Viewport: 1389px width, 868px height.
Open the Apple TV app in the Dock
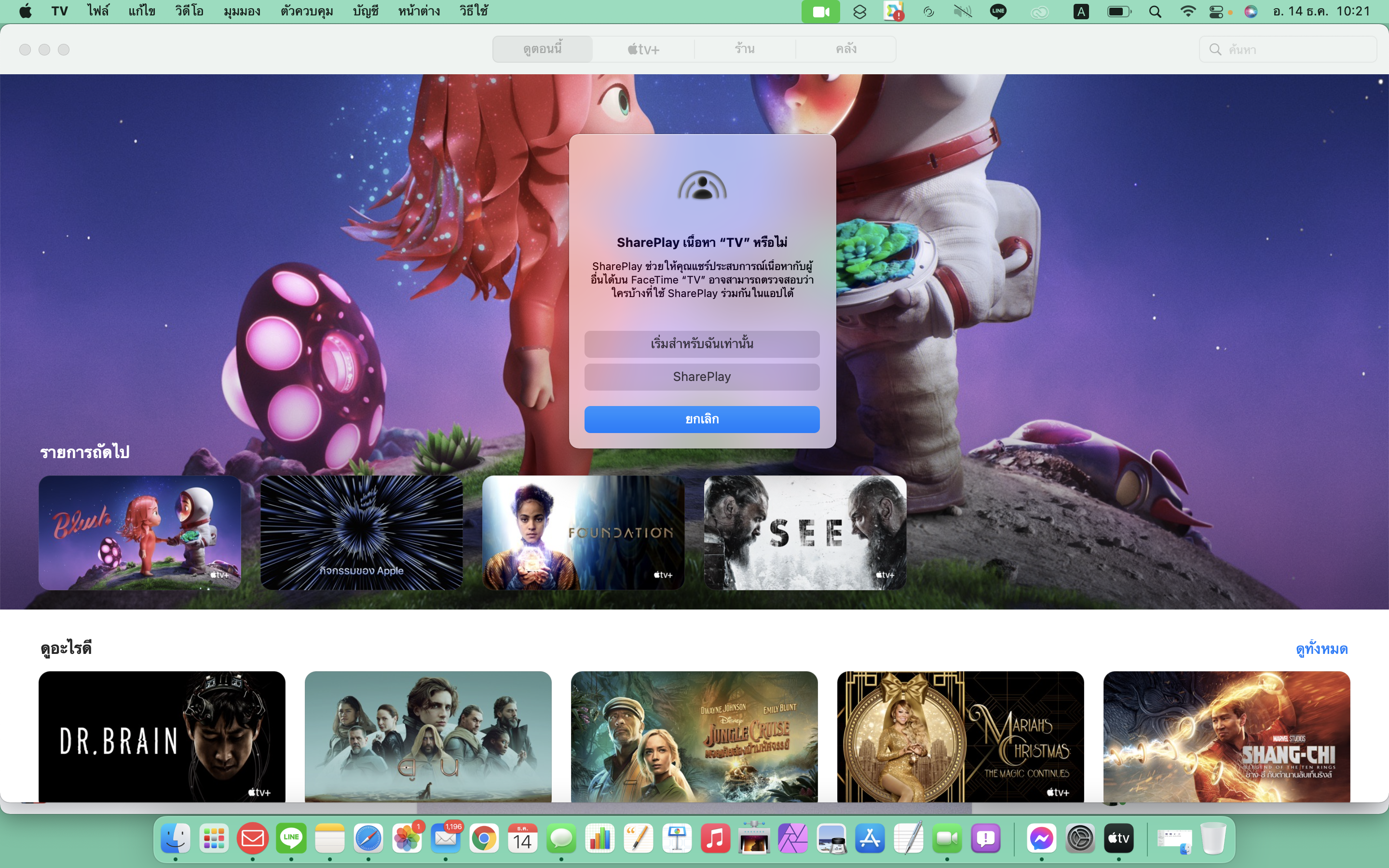point(1118,839)
